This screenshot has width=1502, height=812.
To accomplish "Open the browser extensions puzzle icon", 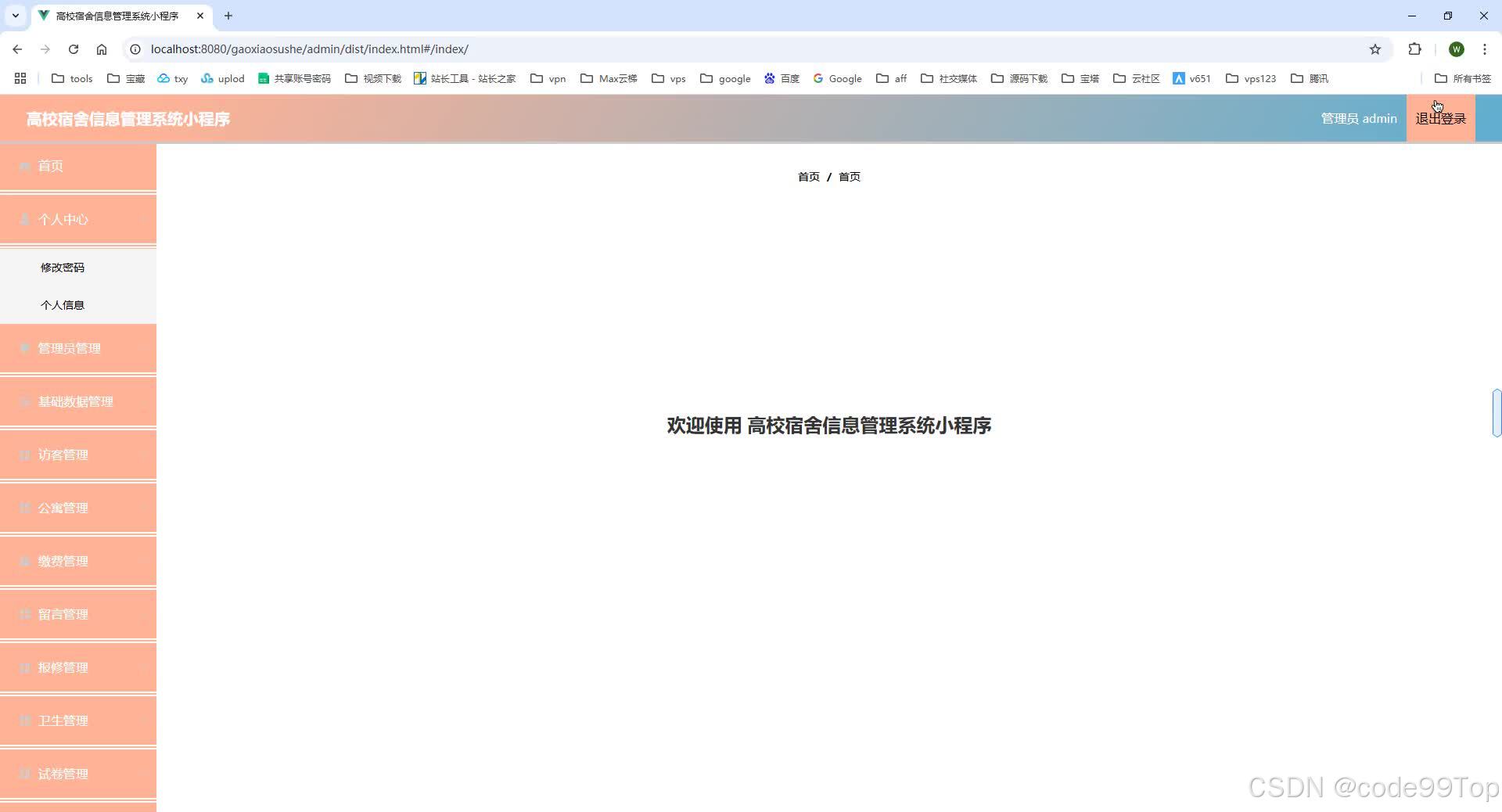I will [x=1414, y=49].
